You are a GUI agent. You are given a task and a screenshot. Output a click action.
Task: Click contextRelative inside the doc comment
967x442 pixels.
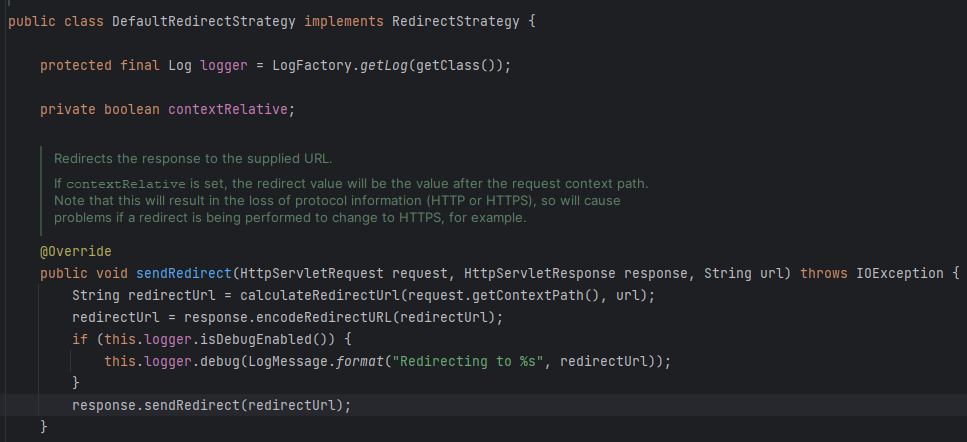(x=126, y=184)
